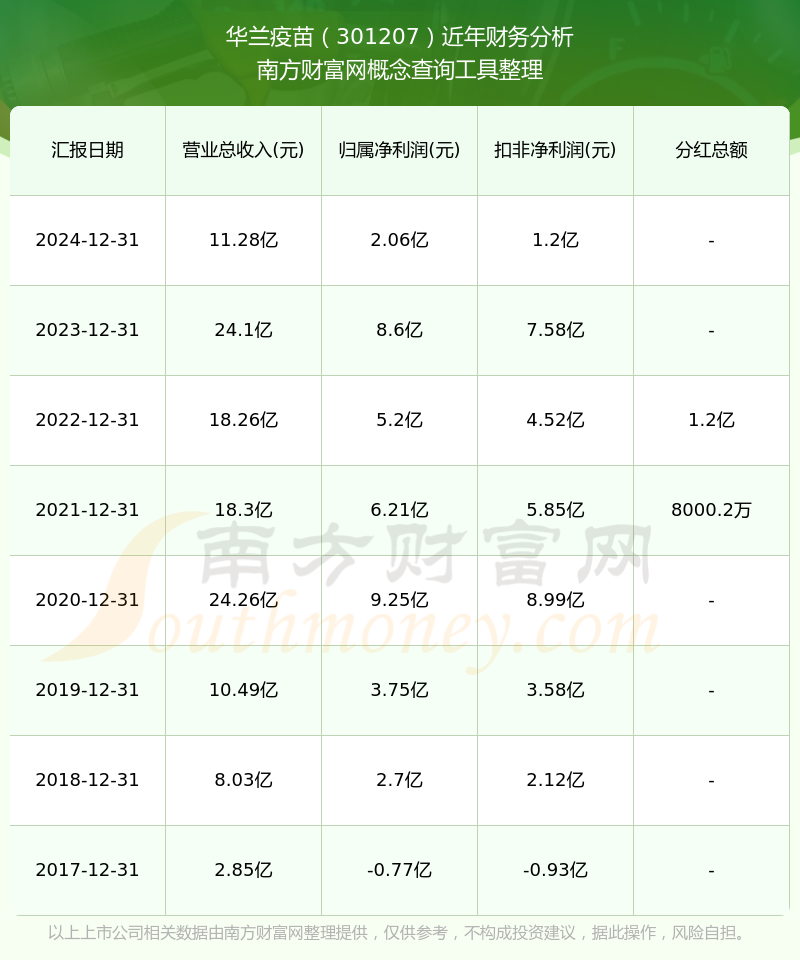Click the revenue value 18.26亿
The image size is (800, 960).
click(244, 420)
